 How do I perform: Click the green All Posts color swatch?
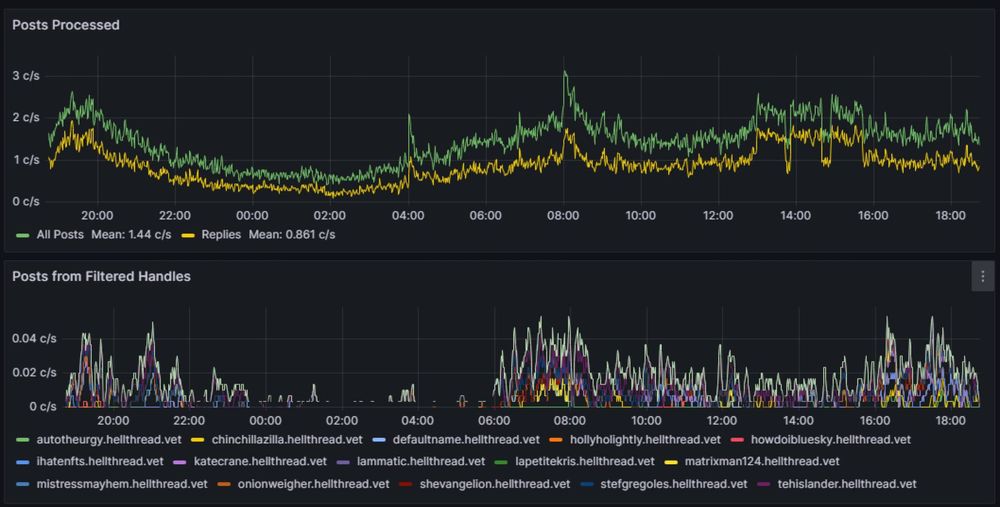click(x=23, y=235)
